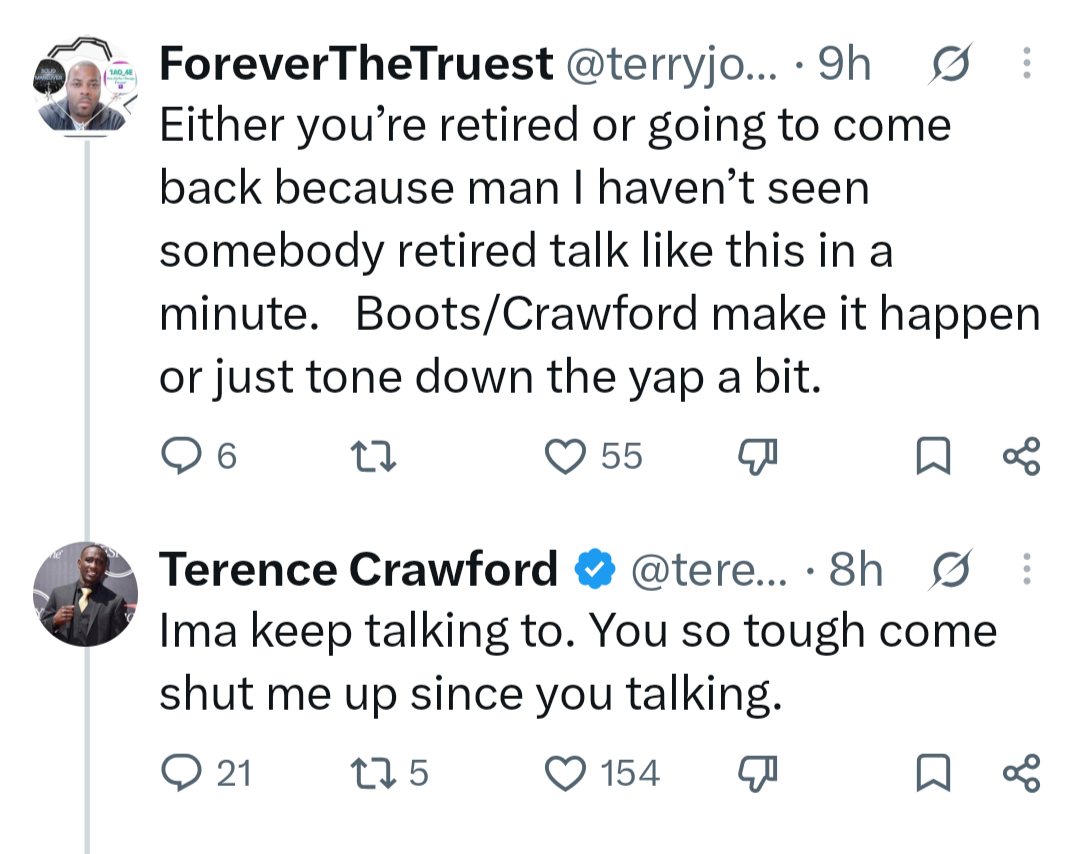Bookmark Terence Crawford's tweet

pyautogui.click(x=933, y=773)
